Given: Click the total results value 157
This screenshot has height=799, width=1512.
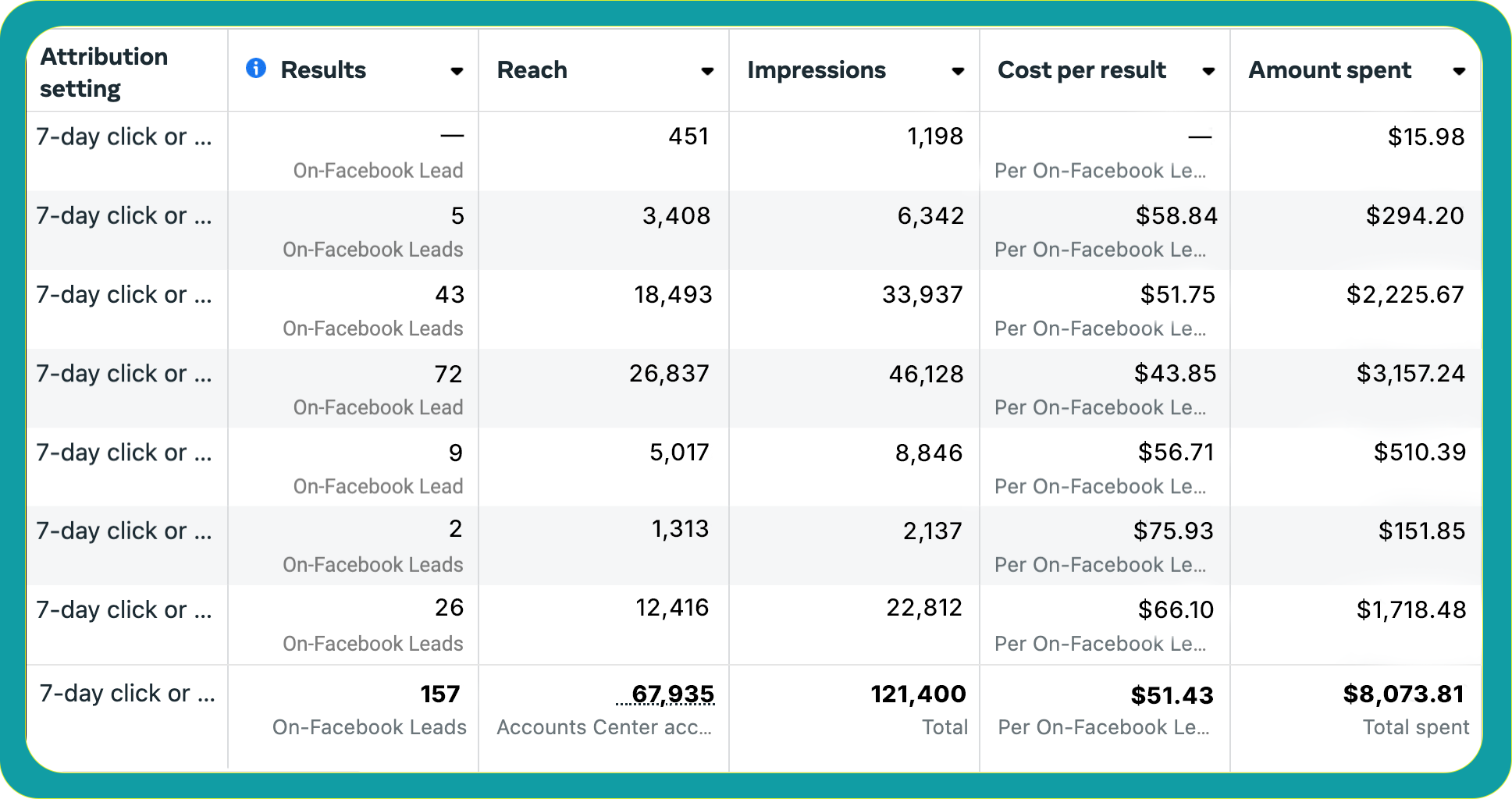Looking at the screenshot, I should pos(439,694).
